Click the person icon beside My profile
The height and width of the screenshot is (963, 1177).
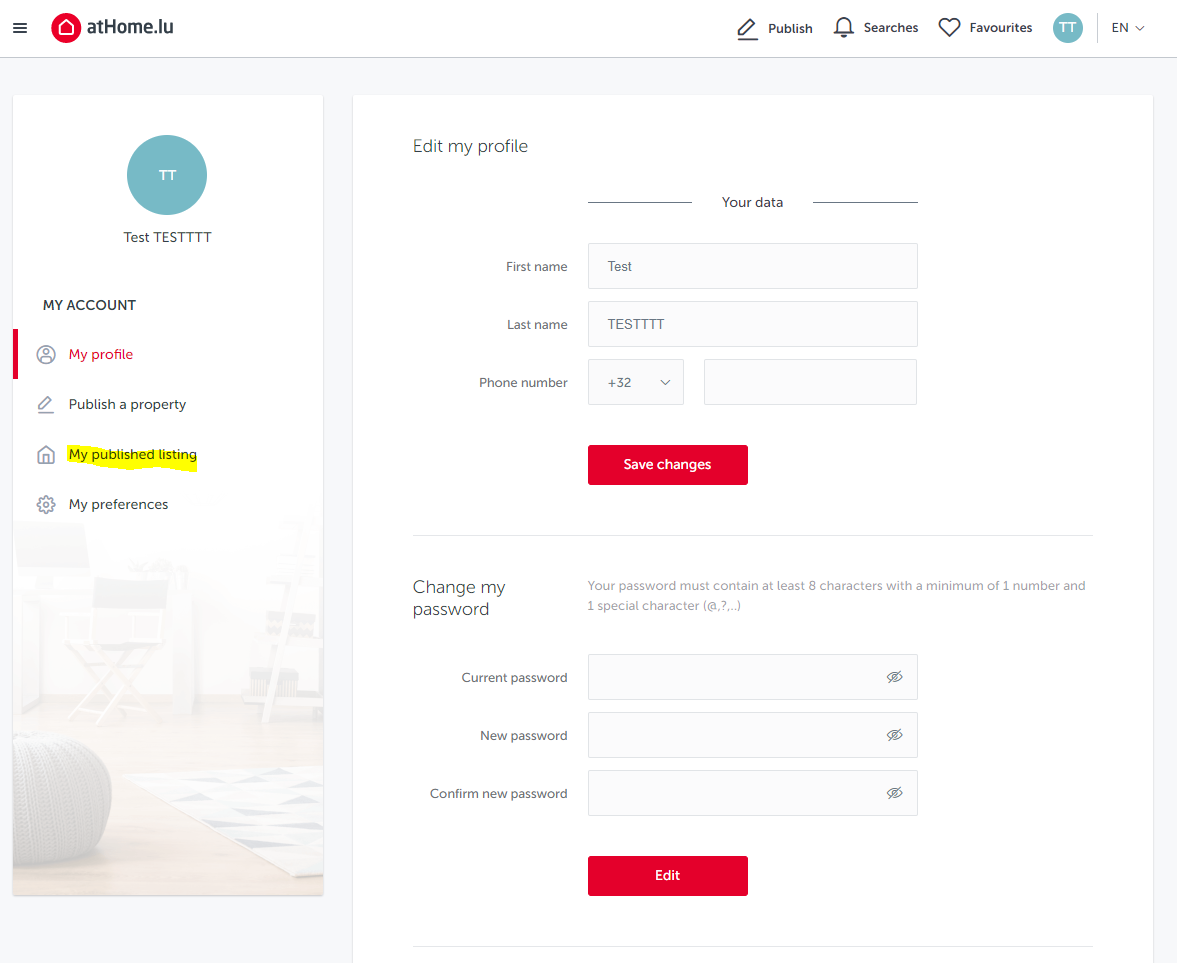coord(46,353)
